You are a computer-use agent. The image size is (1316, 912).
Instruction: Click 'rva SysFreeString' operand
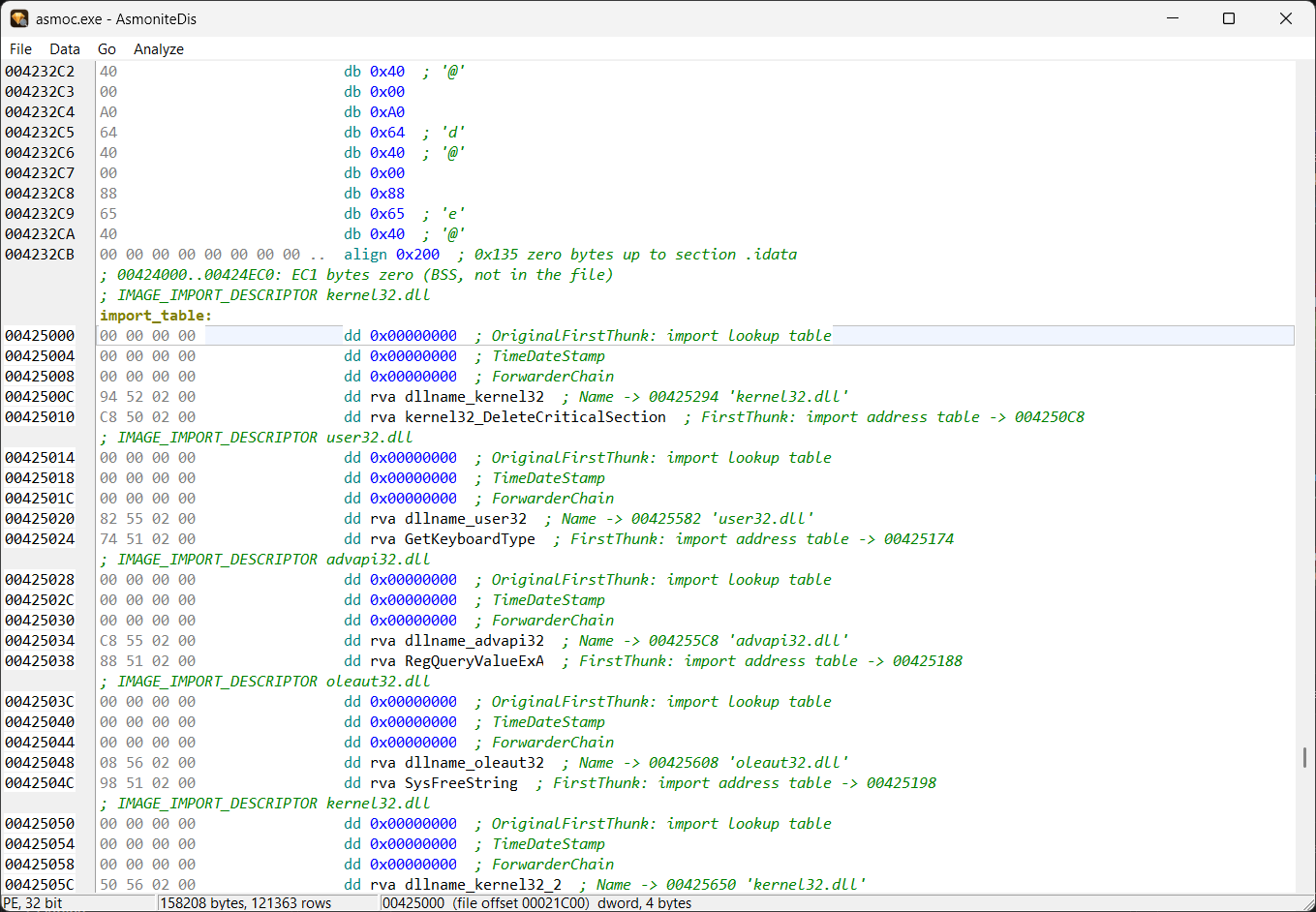click(444, 783)
